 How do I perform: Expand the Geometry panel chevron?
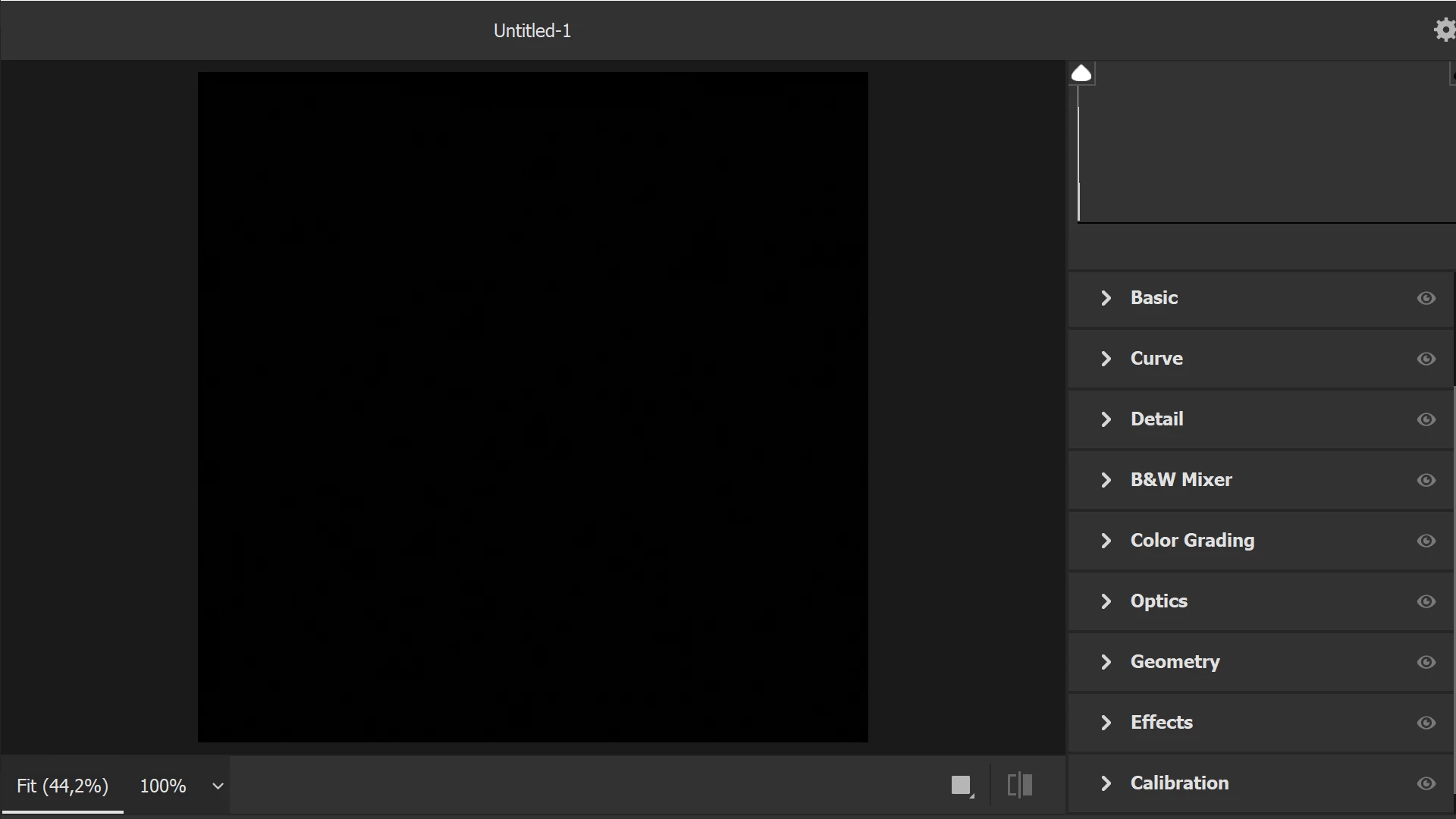tap(1106, 662)
